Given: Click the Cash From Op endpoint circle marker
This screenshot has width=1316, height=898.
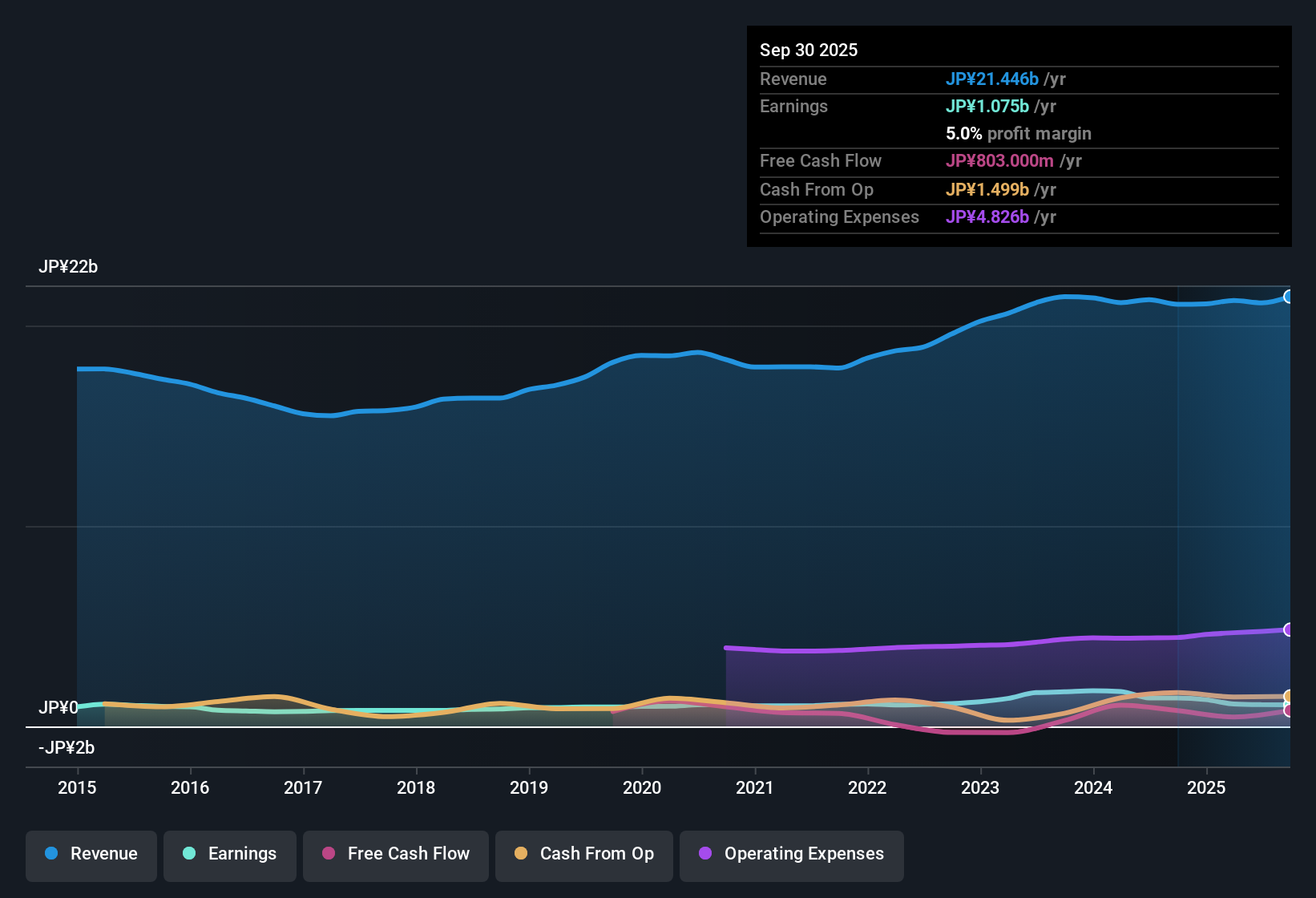Looking at the screenshot, I should [1289, 698].
